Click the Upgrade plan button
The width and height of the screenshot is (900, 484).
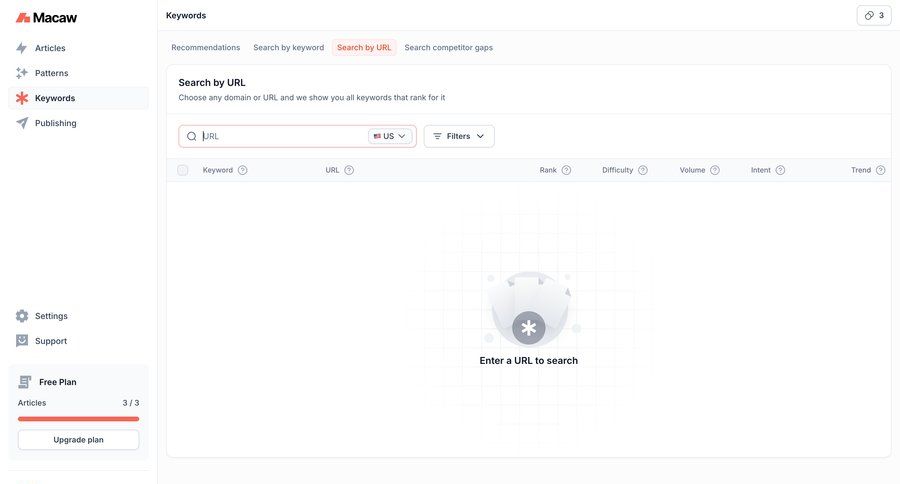click(78, 439)
